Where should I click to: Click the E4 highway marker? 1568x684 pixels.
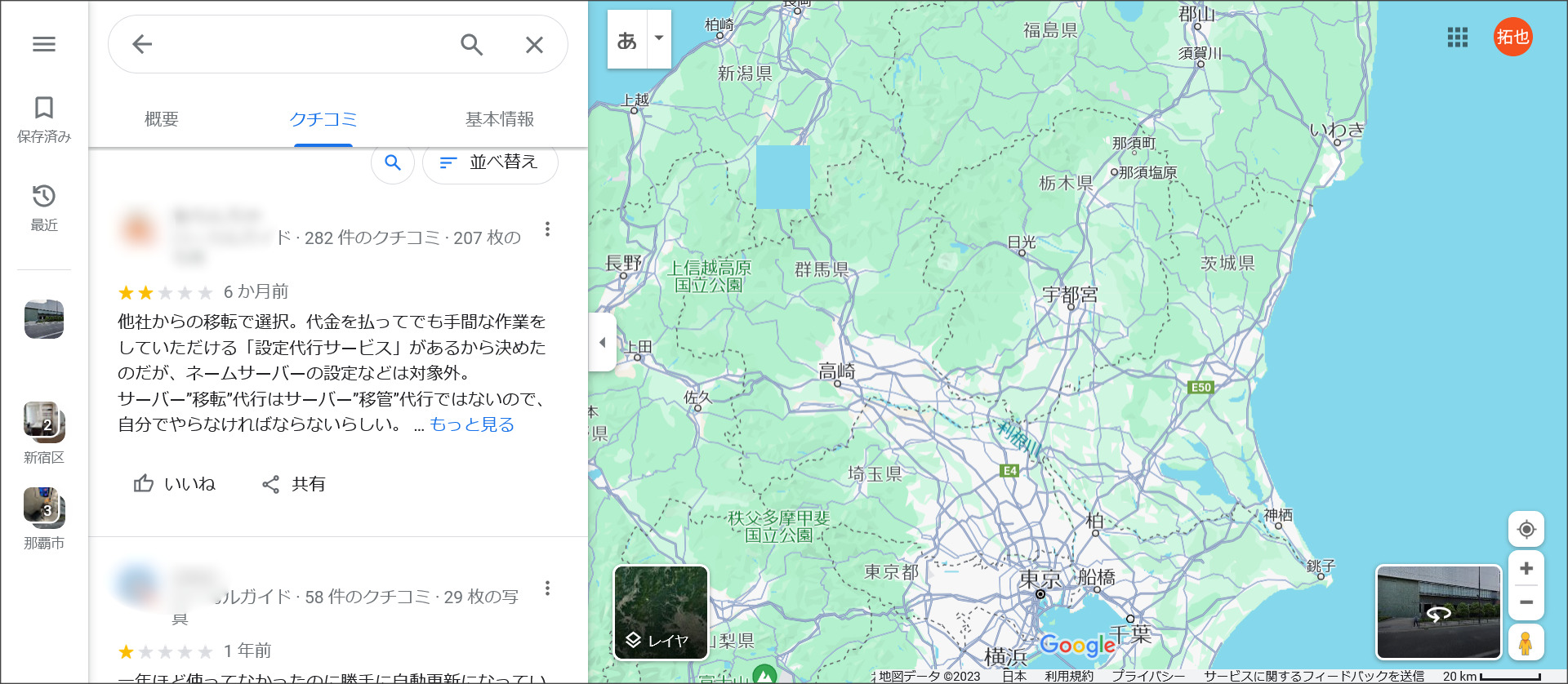(1010, 471)
